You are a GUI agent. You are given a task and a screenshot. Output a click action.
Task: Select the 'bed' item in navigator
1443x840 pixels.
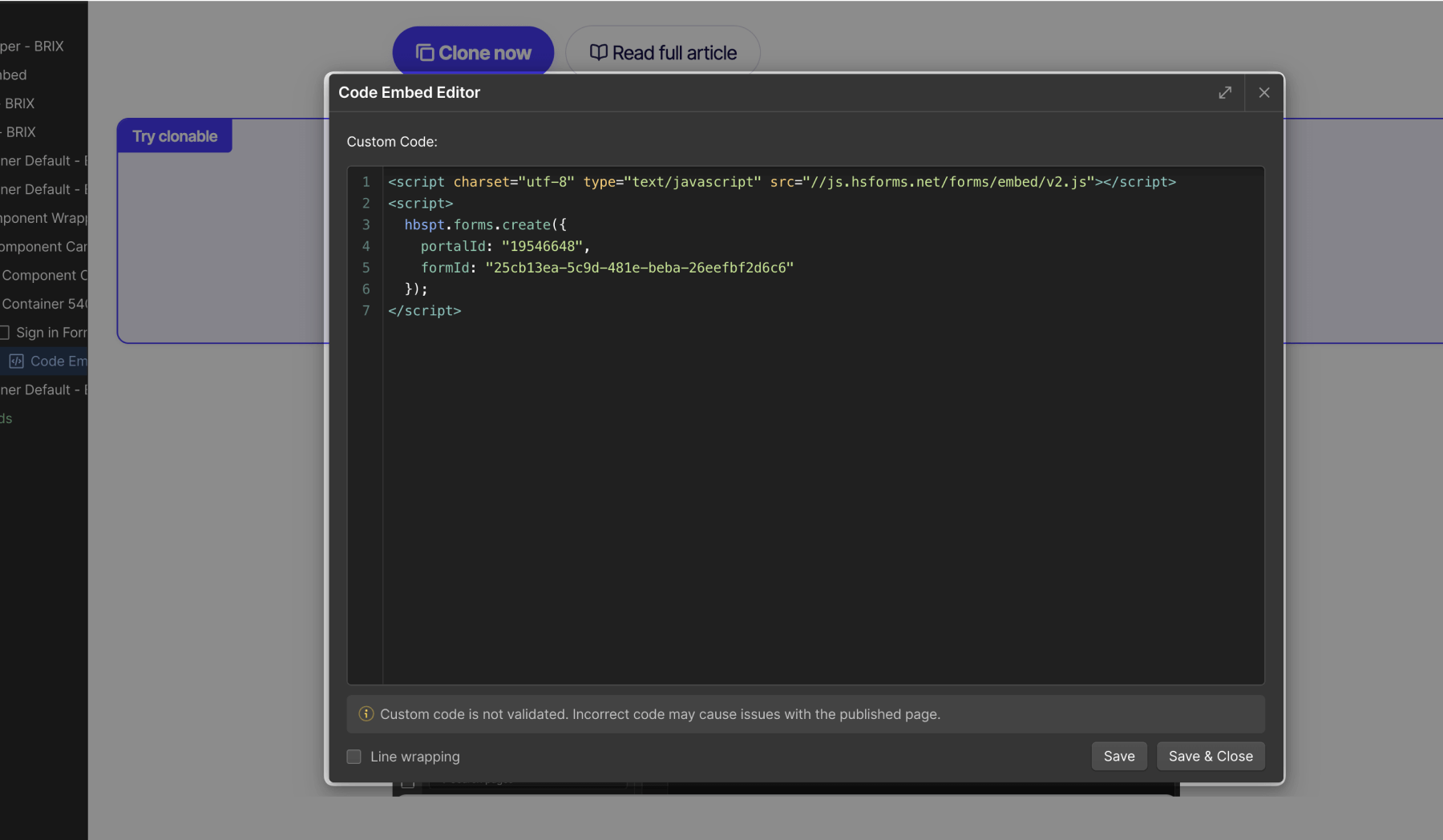pos(44,75)
